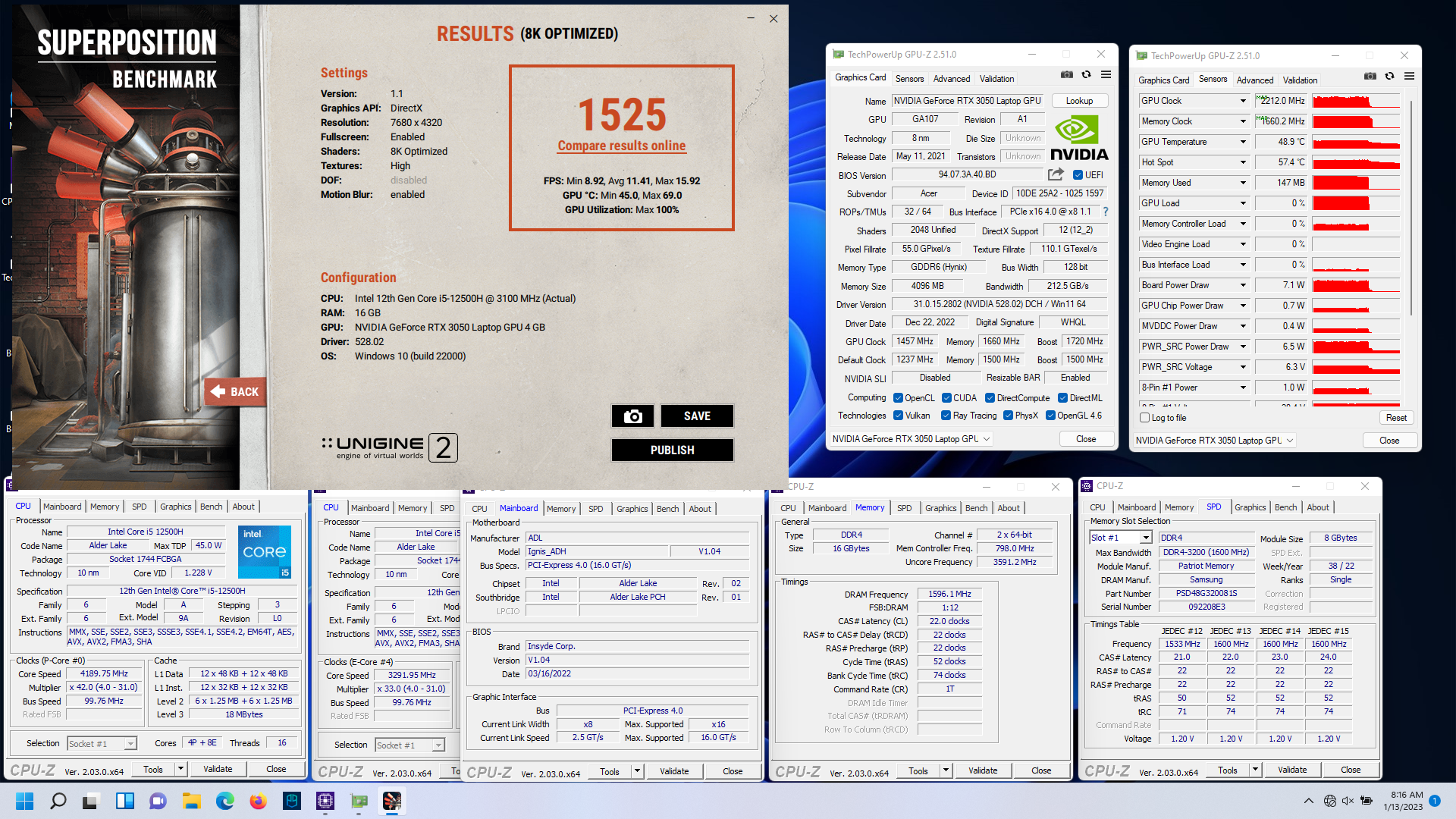Screen dimensions: 1456x819
Task: Click the BIOS export share icon in GPU-Z
Action: (x=1056, y=174)
